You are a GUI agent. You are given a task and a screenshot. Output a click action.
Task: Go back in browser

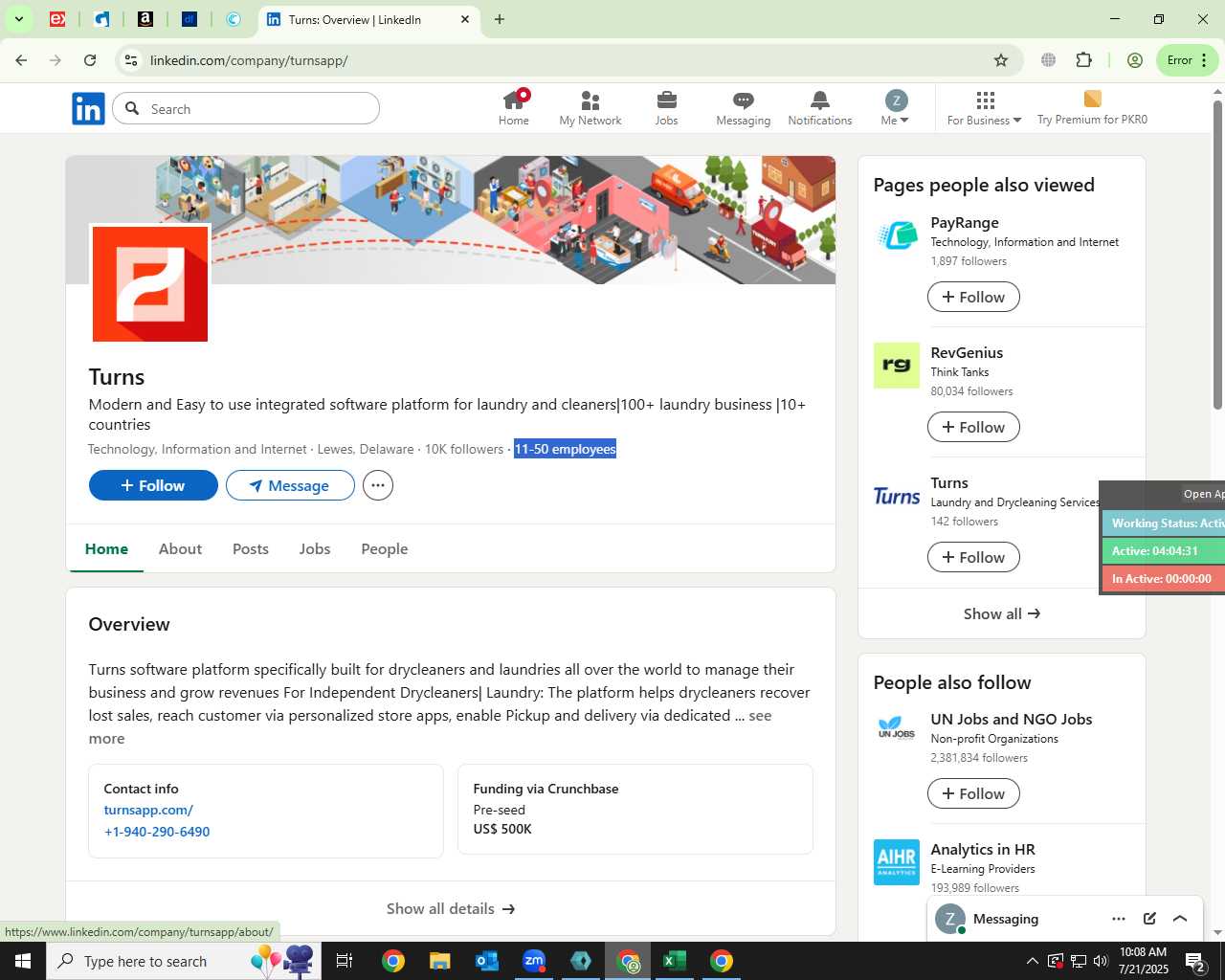point(21,60)
